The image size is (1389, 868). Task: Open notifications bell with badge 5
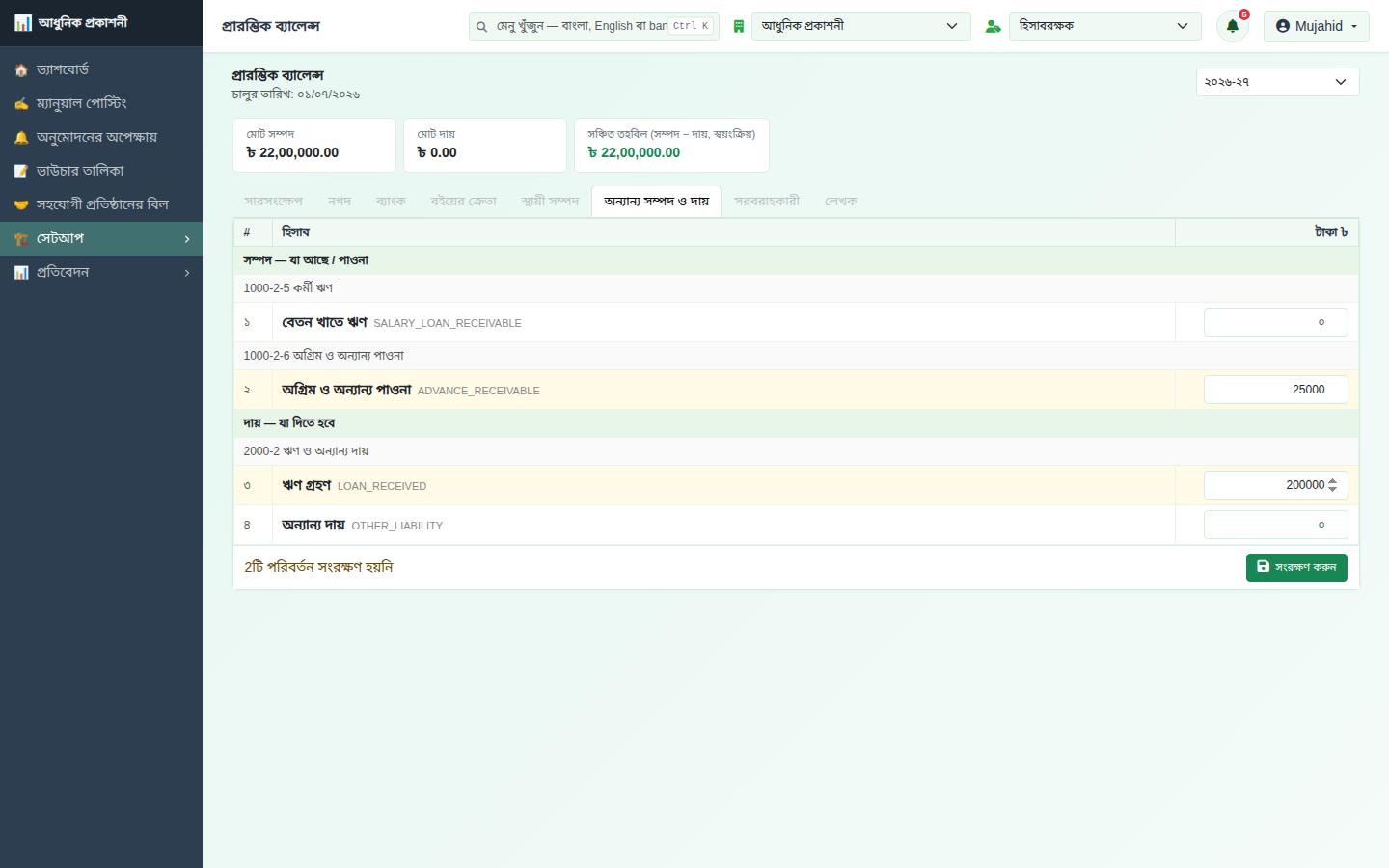pyautogui.click(x=1233, y=26)
